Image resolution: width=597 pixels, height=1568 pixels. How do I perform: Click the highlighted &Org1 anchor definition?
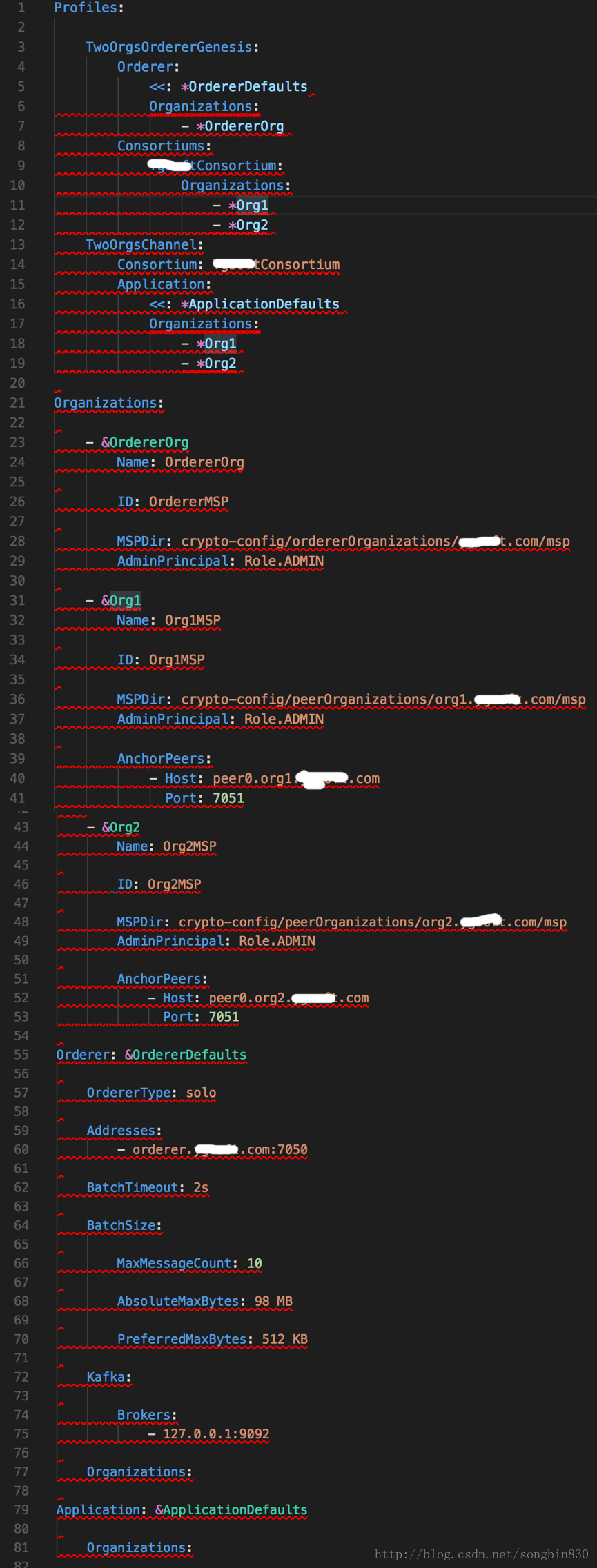pyautogui.click(x=121, y=601)
